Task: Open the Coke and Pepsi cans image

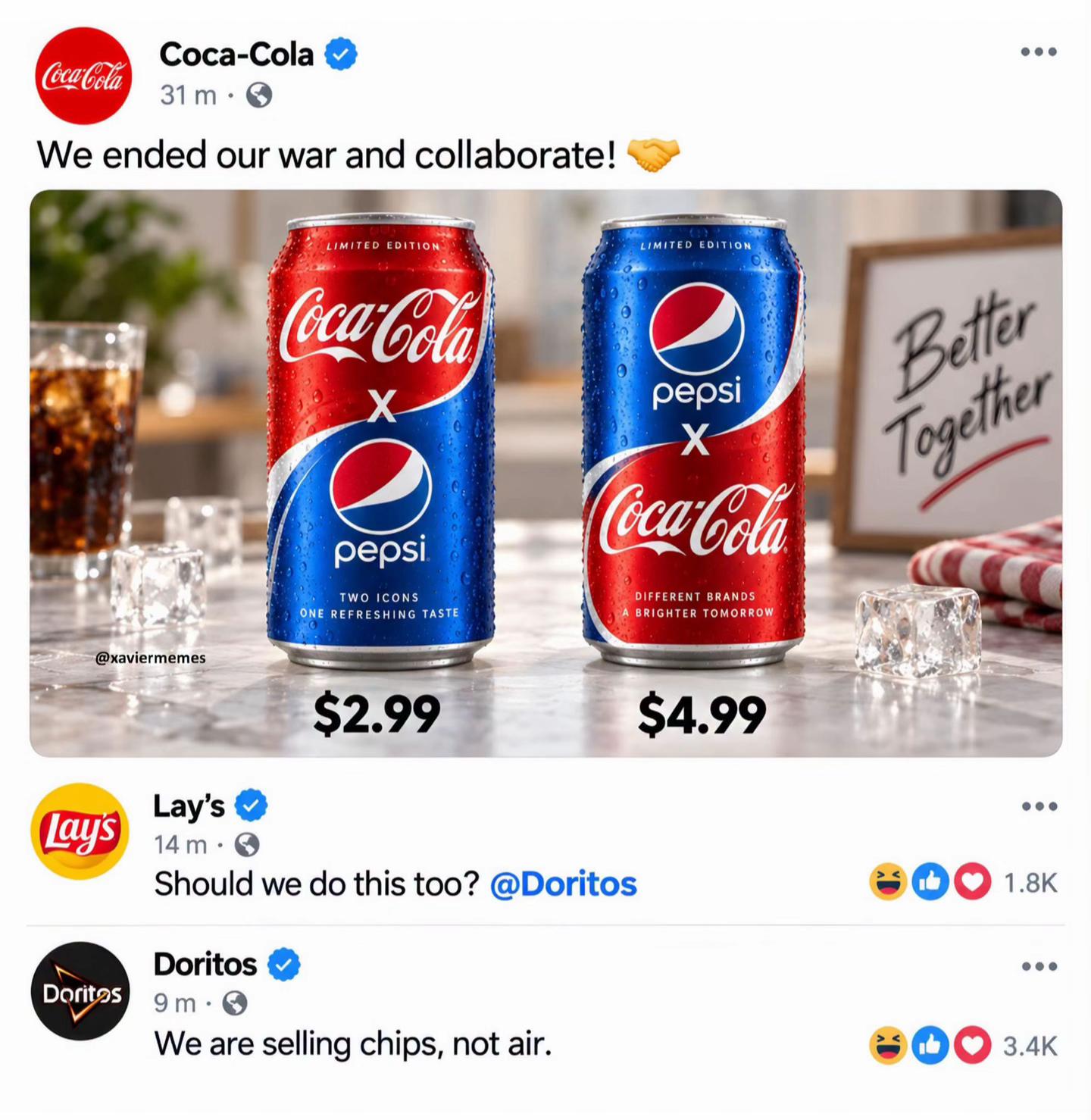Action: 545,473
